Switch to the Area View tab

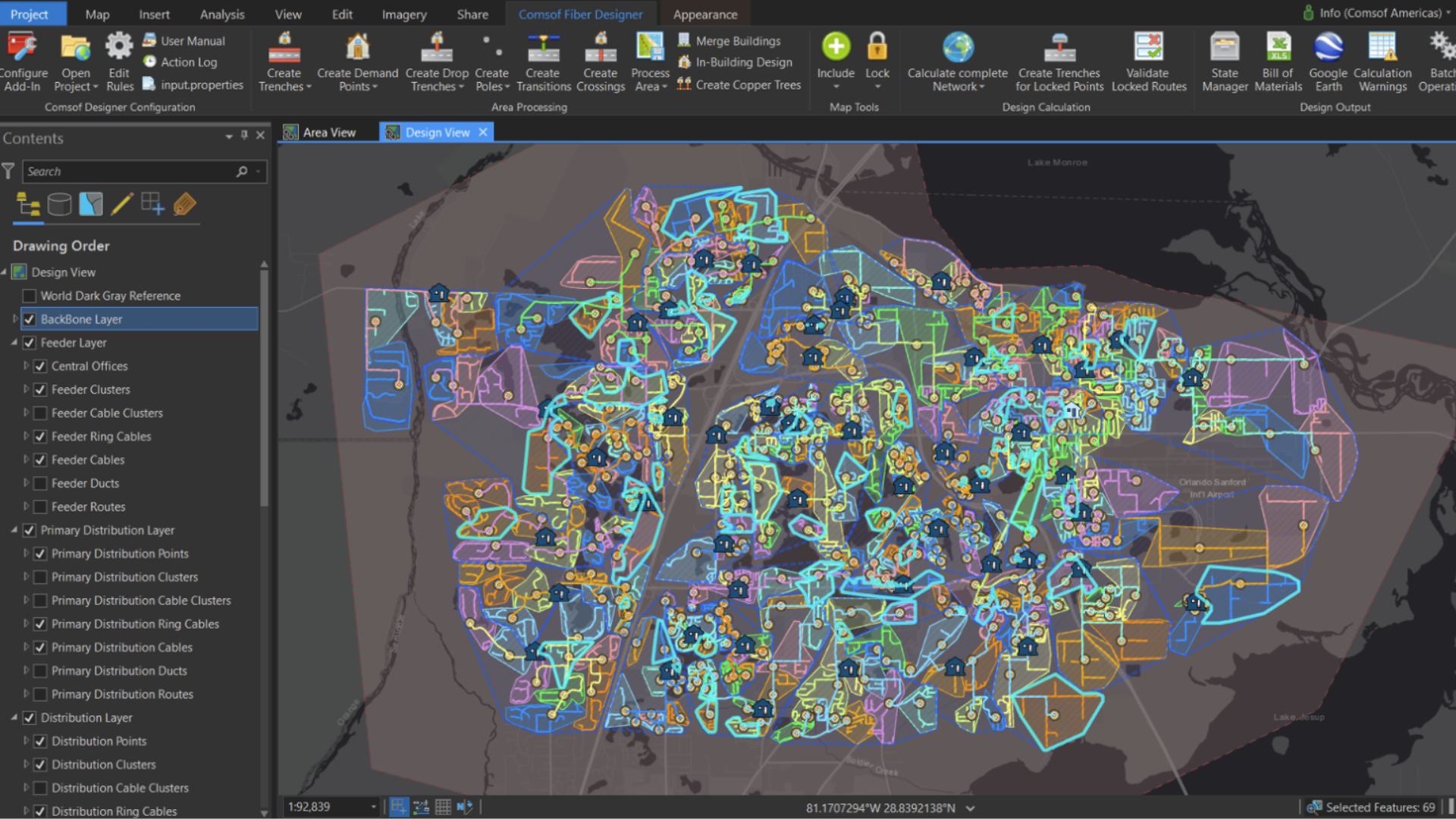point(328,131)
